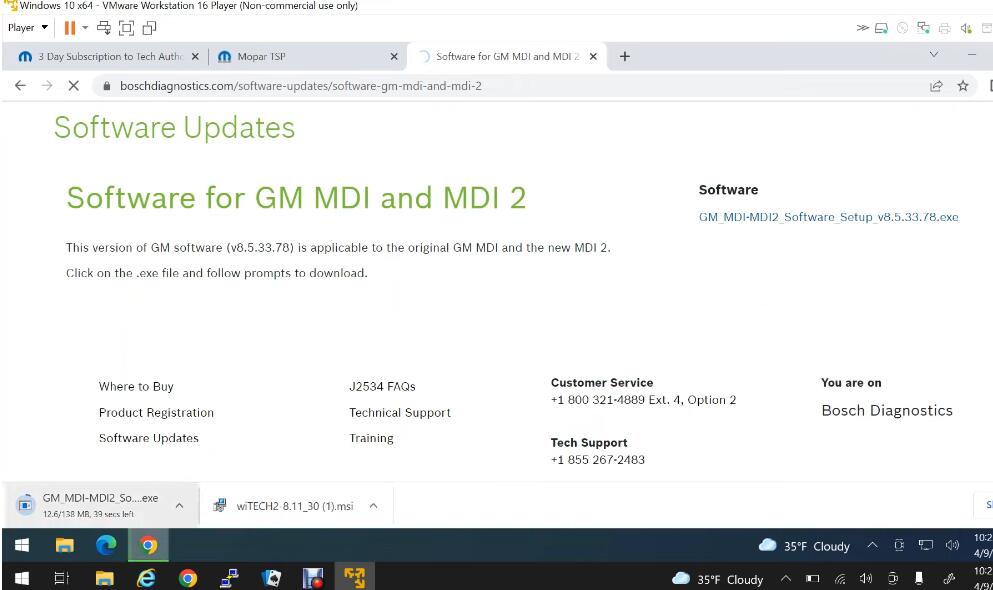Image resolution: width=993 pixels, height=590 pixels.
Task: Go back to the previous page in Chrome
Action: [20, 85]
